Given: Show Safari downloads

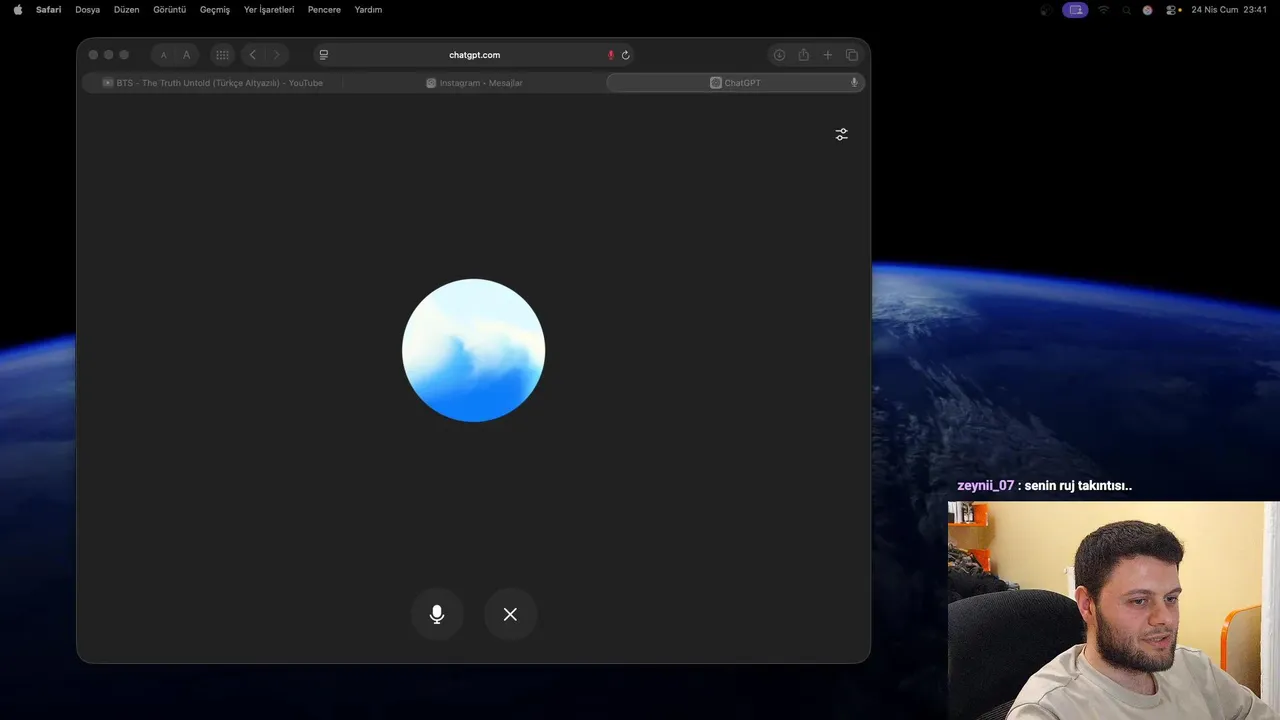Looking at the screenshot, I should pos(779,55).
